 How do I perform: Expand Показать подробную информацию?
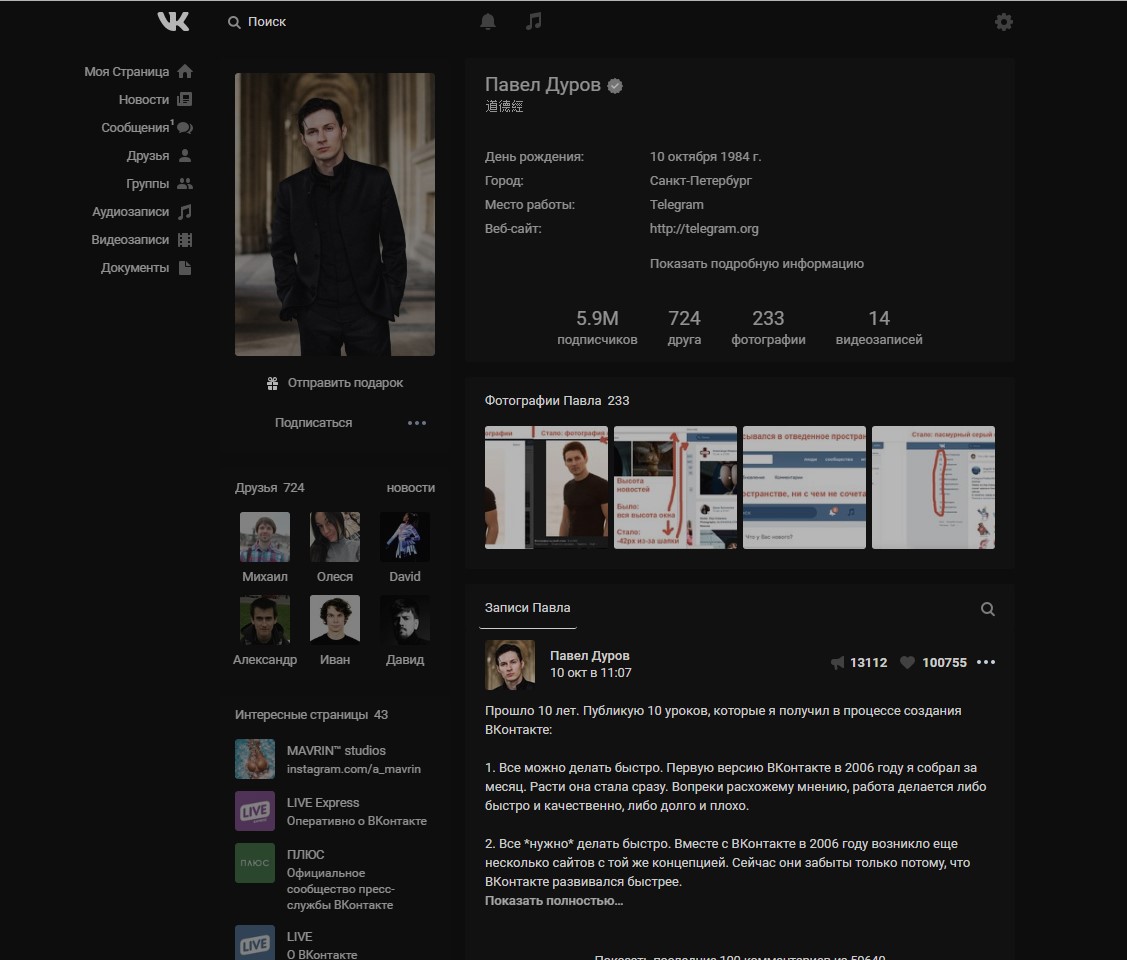coord(756,264)
